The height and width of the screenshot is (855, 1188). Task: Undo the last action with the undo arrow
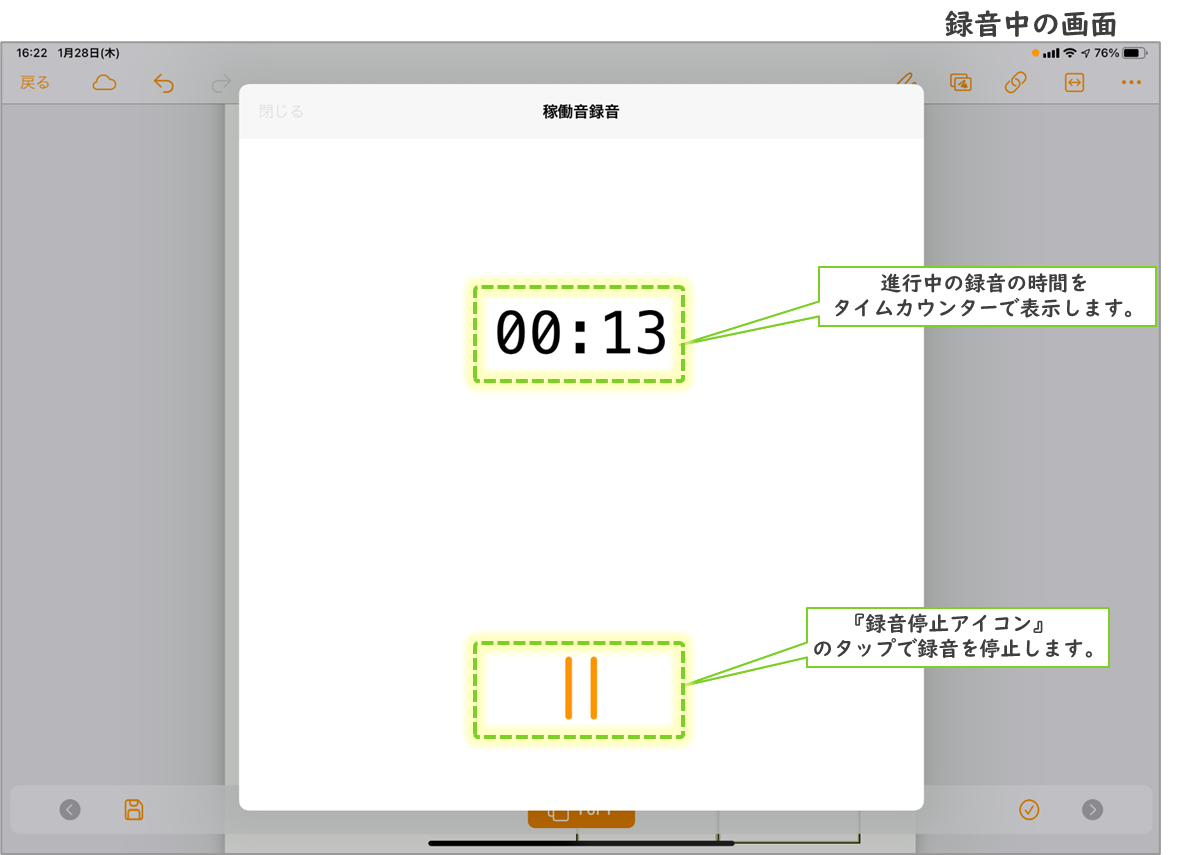click(163, 83)
